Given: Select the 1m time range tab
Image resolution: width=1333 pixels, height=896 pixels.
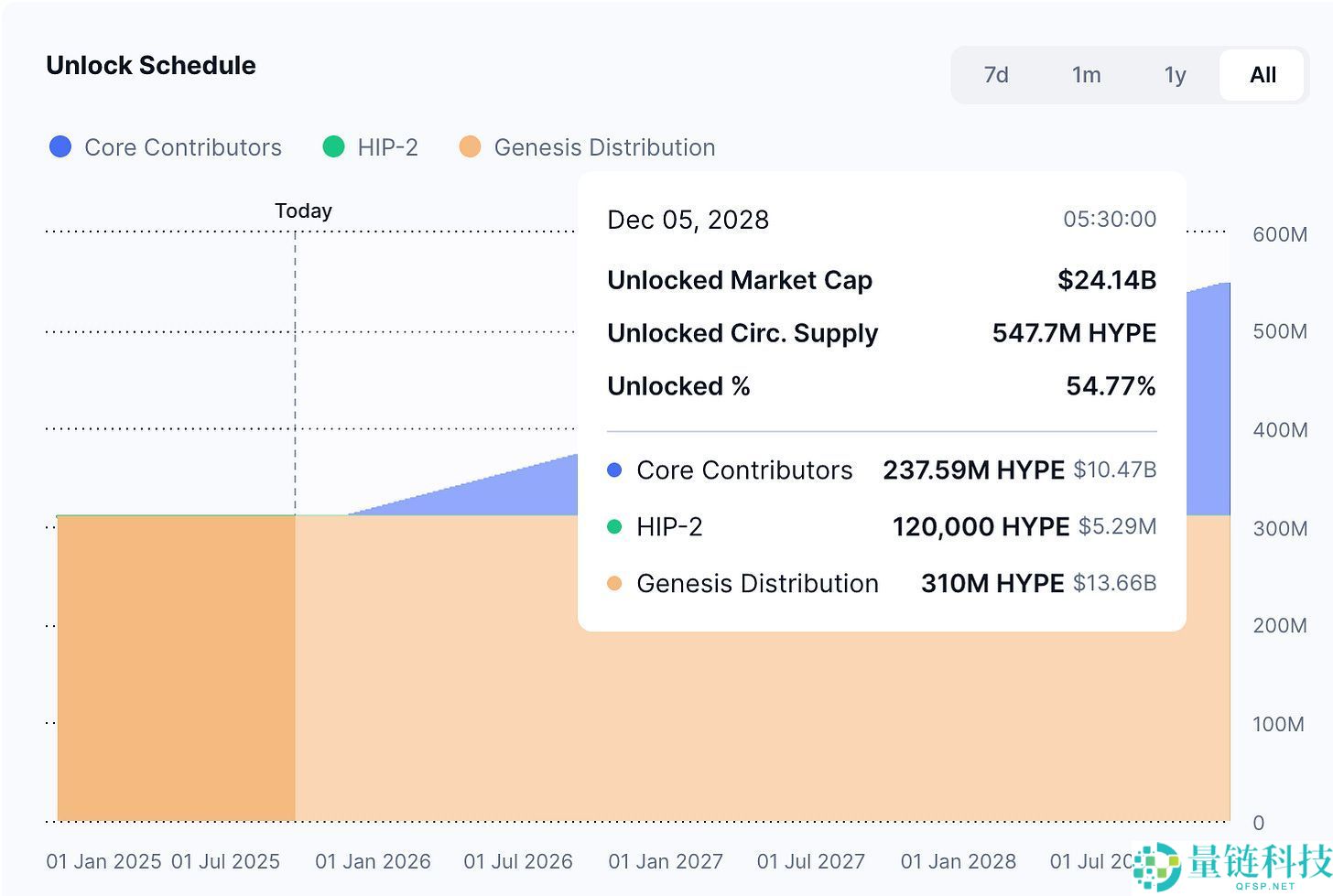Looking at the screenshot, I should [1086, 75].
